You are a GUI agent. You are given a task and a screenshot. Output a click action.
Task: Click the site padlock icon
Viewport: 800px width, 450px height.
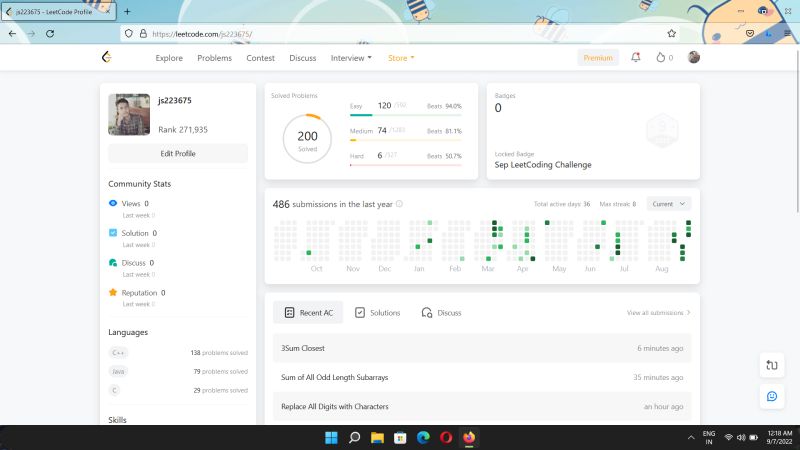click(x=143, y=34)
